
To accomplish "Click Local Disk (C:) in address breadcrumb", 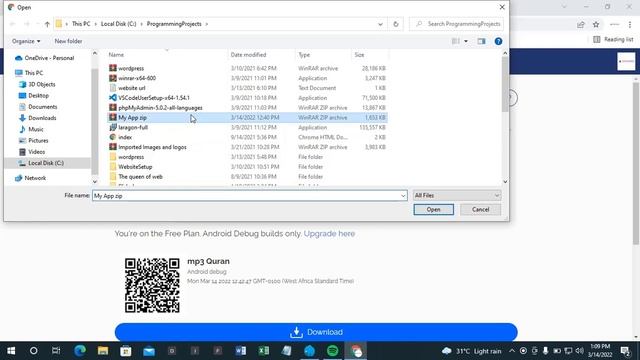I will click(x=118, y=24).
